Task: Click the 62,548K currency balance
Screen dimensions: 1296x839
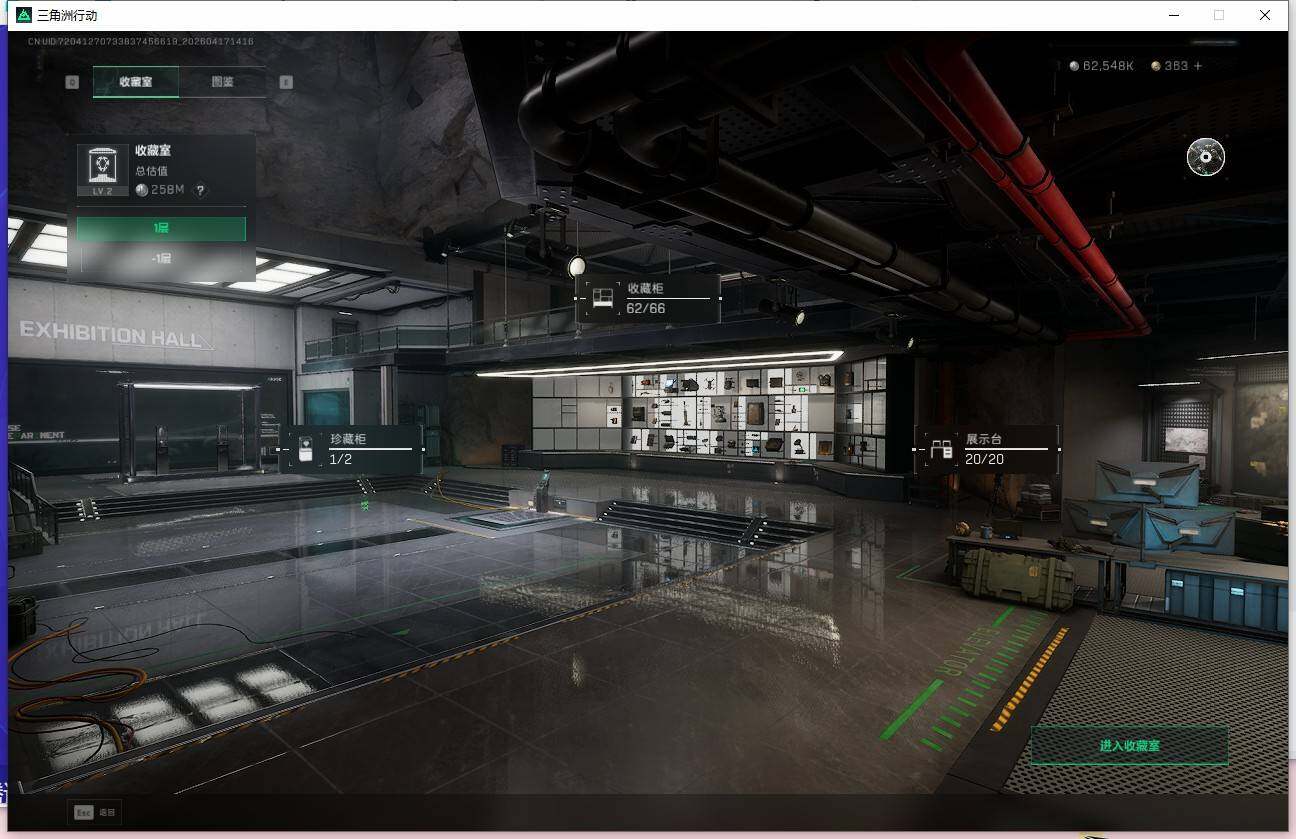Action: click(1101, 66)
